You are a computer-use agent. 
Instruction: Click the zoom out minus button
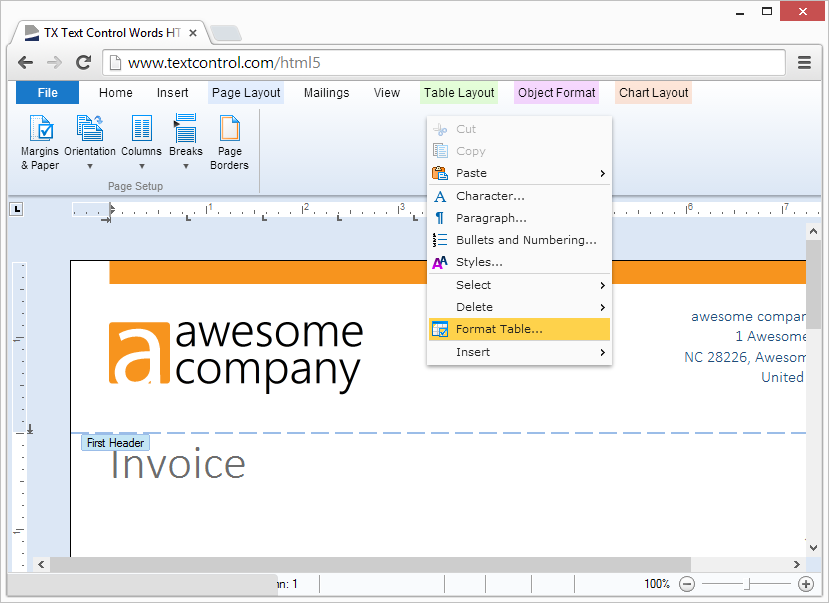[687, 584]
